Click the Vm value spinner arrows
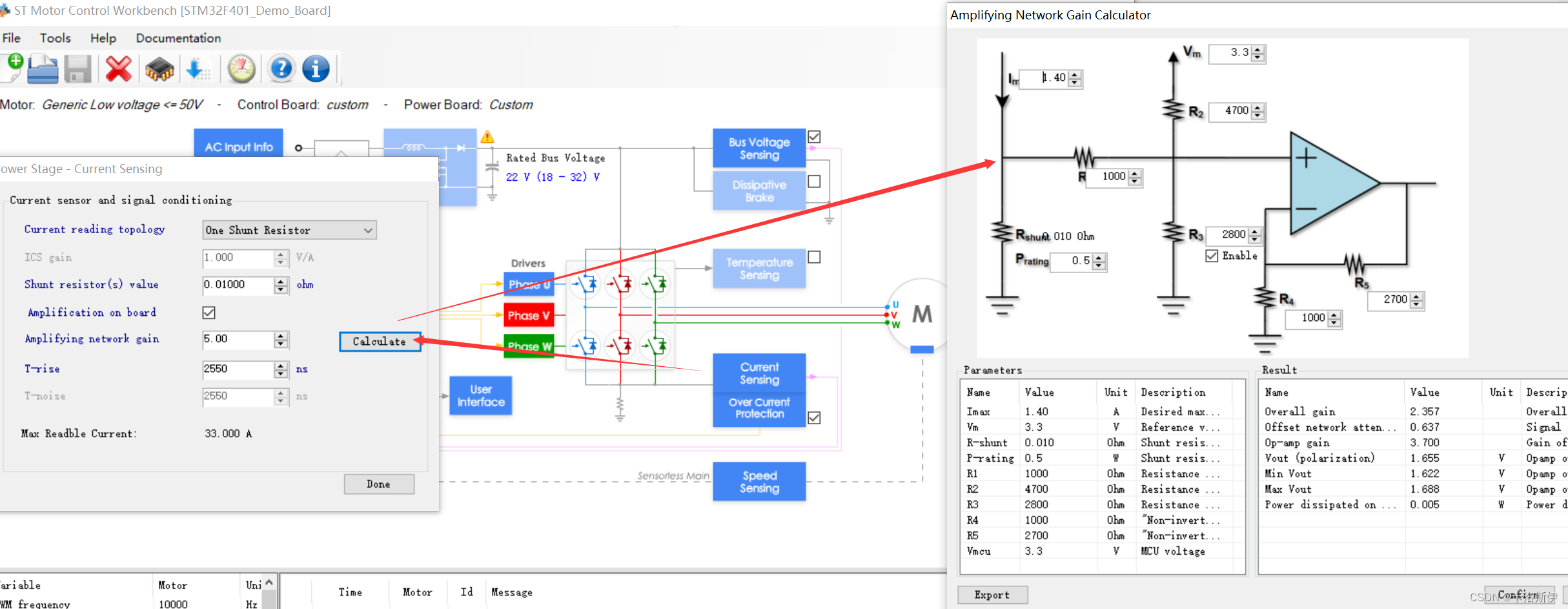This screenshot has height=609, width=1568. click(1257, 53)
